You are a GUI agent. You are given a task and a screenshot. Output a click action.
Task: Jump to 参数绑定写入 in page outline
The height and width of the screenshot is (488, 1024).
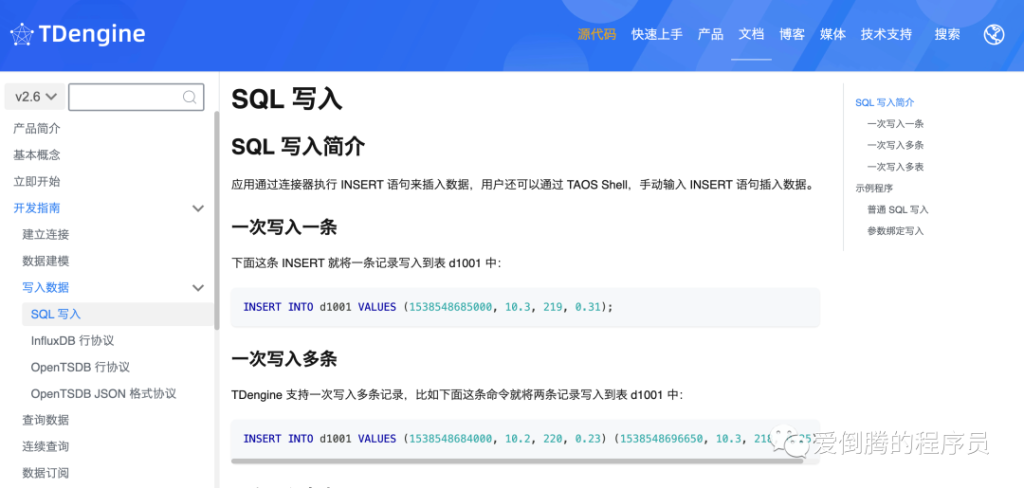tap(895, 231)
